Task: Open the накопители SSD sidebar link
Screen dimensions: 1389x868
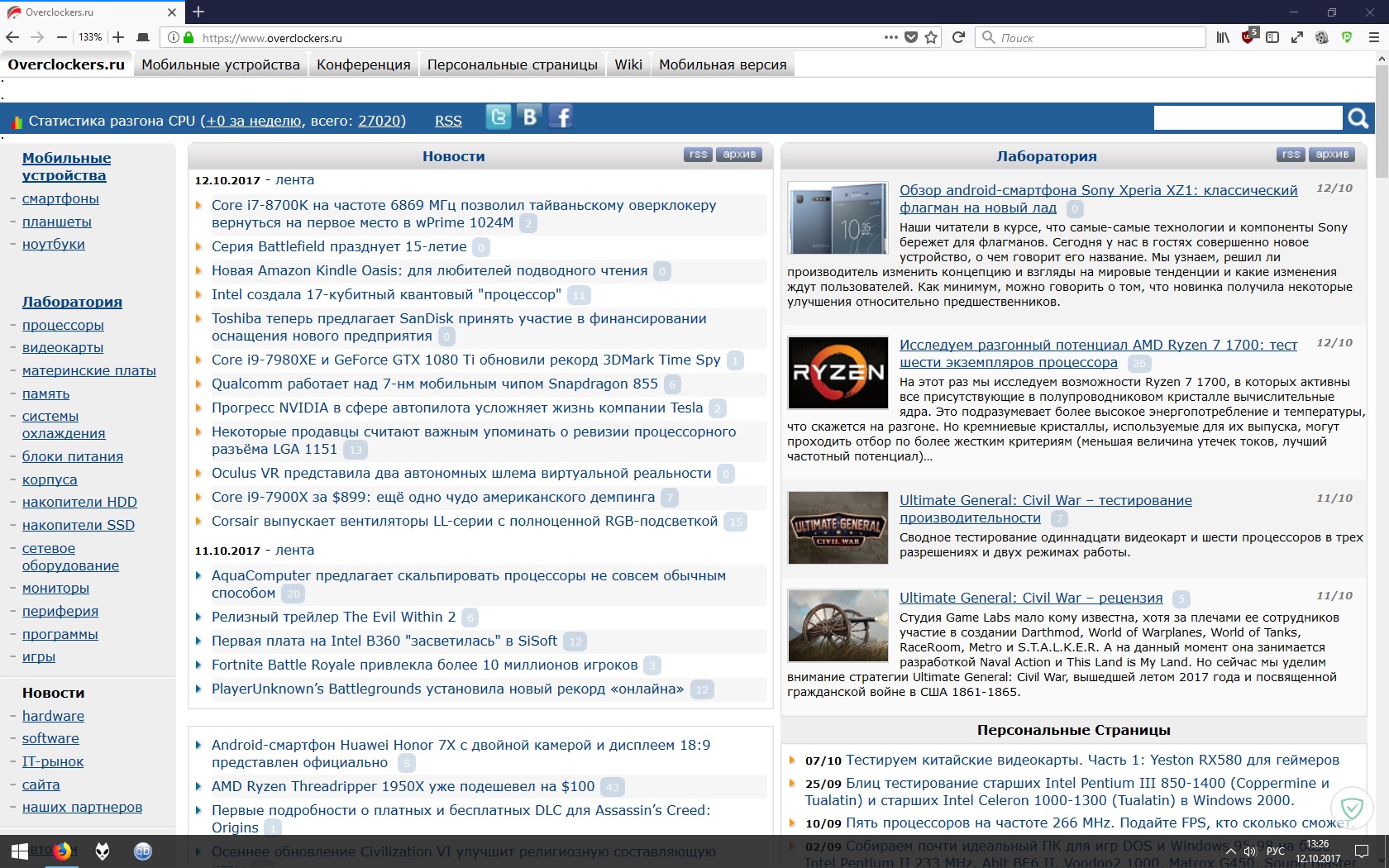Action: click(x=79, y=525)
